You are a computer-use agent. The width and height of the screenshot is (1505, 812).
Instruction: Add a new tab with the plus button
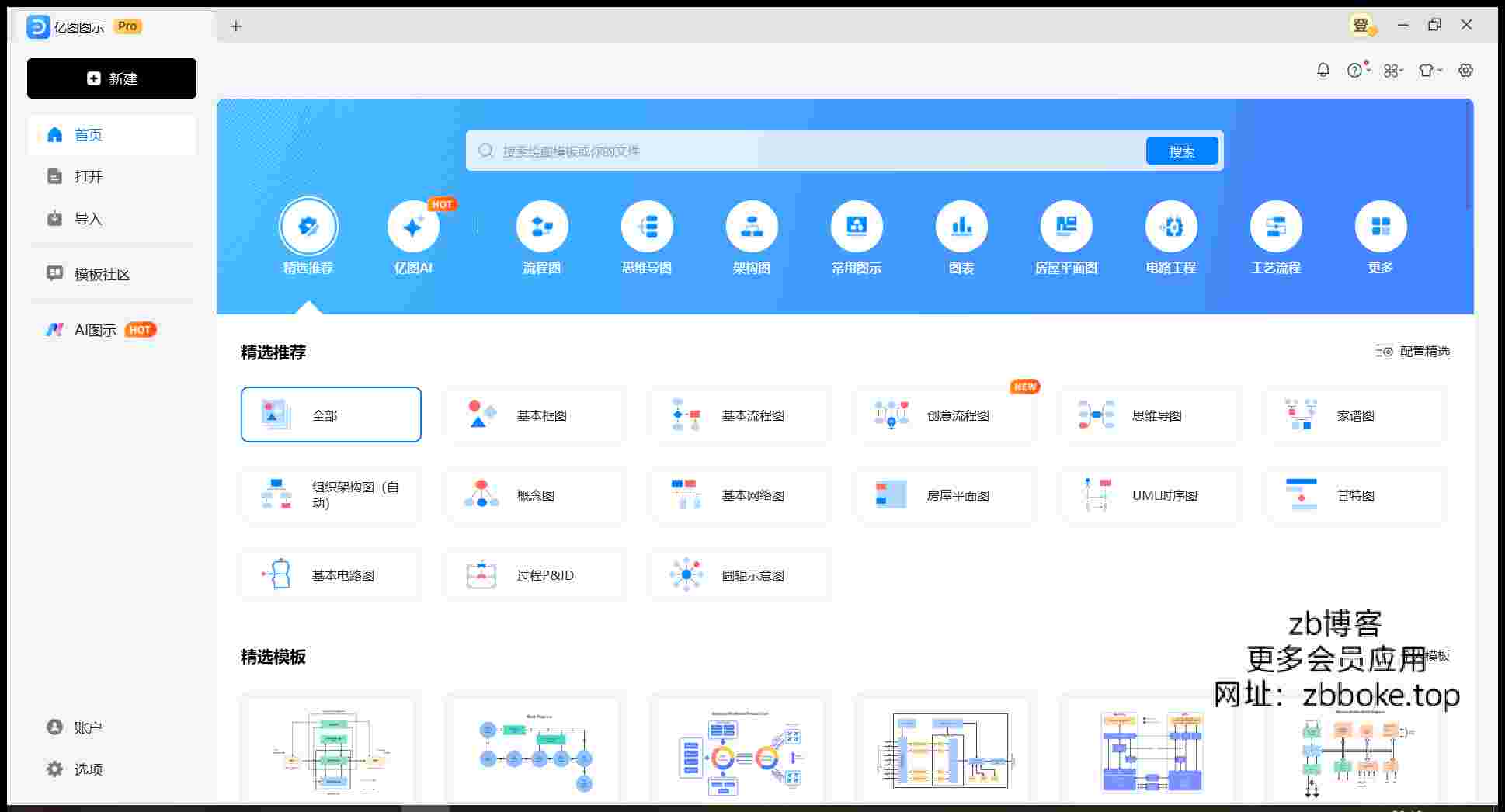click(x=236, y=26)
